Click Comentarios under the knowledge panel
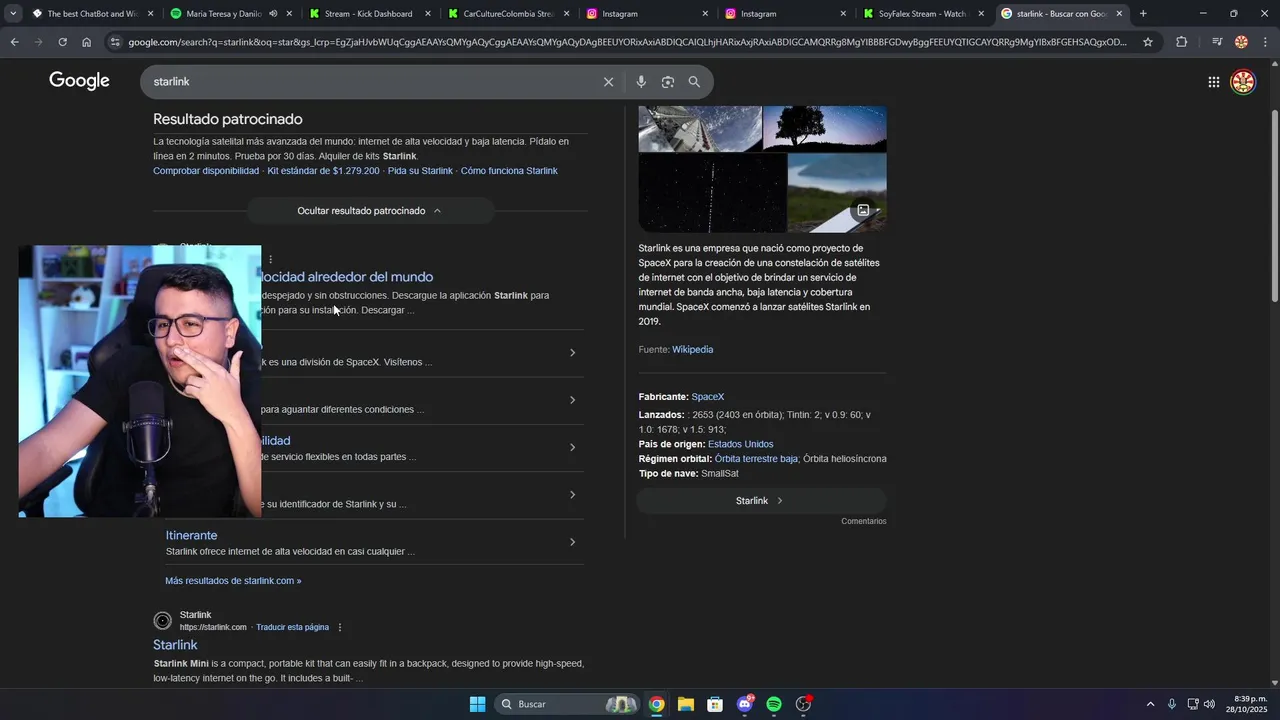This screenshot has height=720, width=1280. pyautogui.click(x=863, y=521)
